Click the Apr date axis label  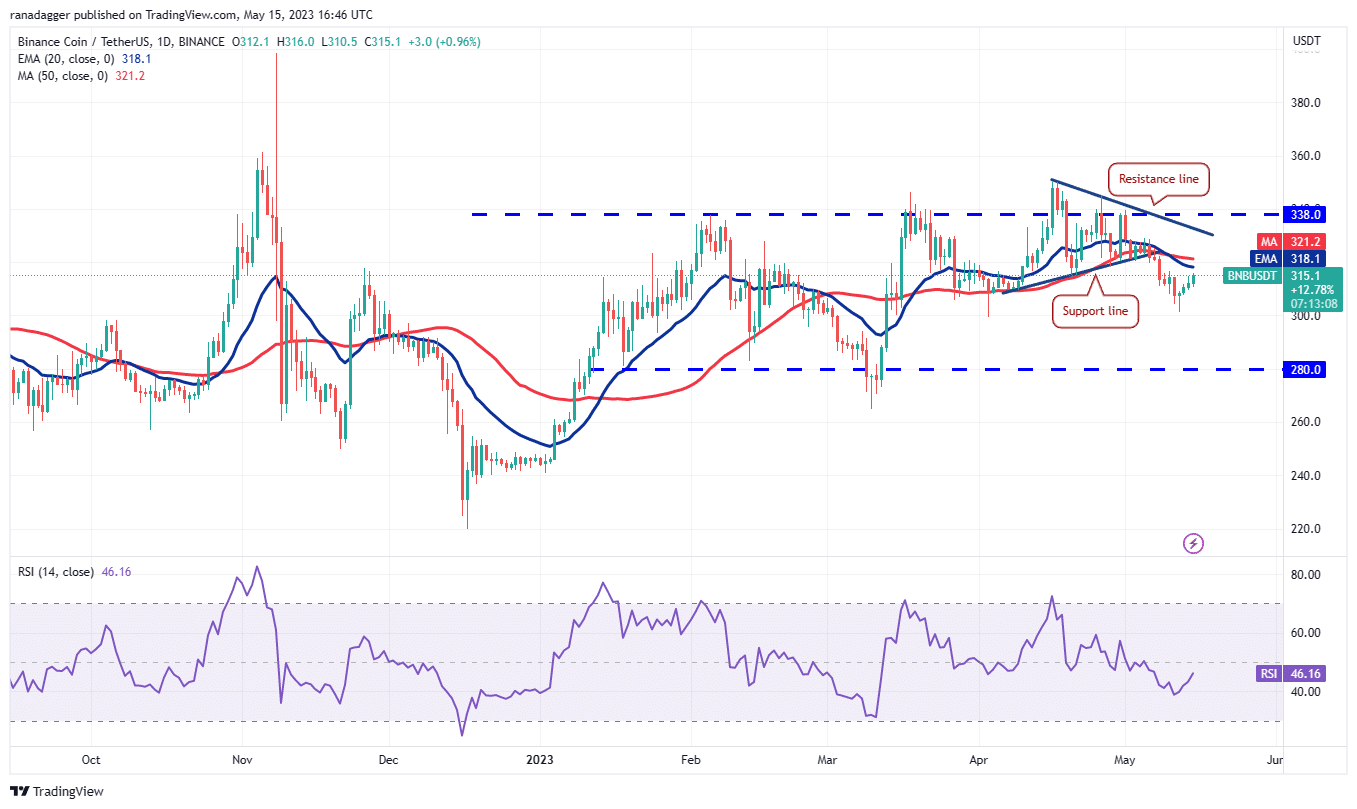(980, 759)
